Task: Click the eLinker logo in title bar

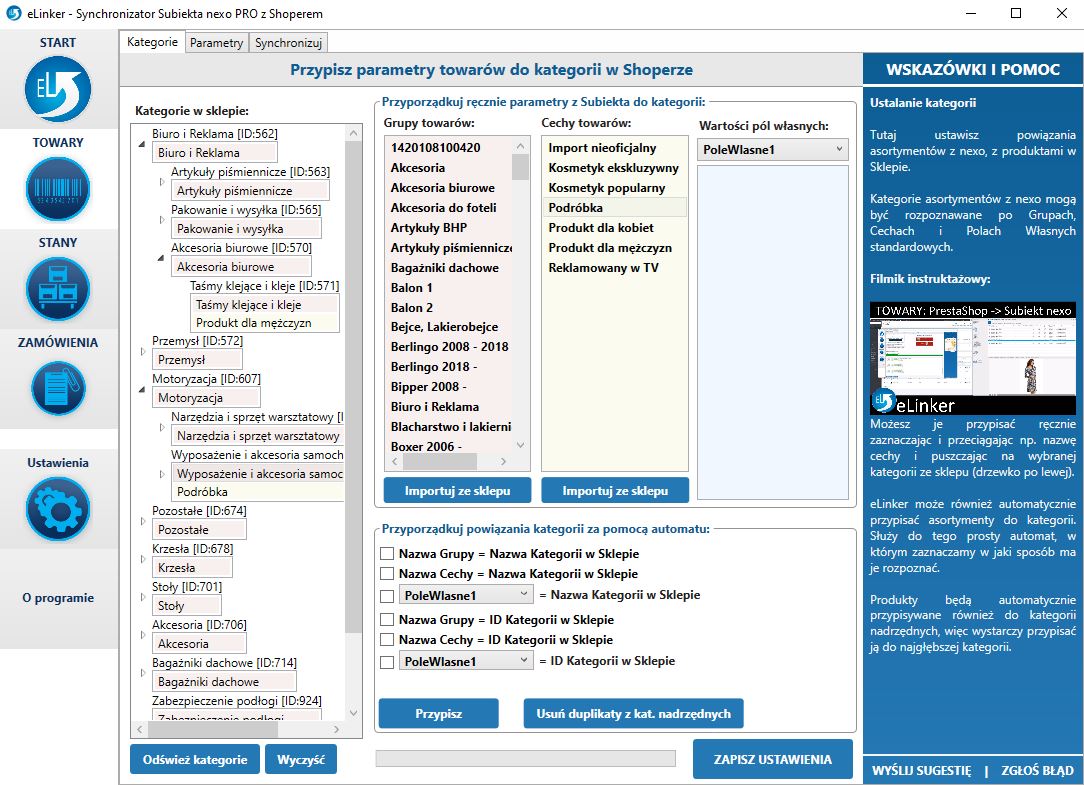Action: (x=14, y=14)
